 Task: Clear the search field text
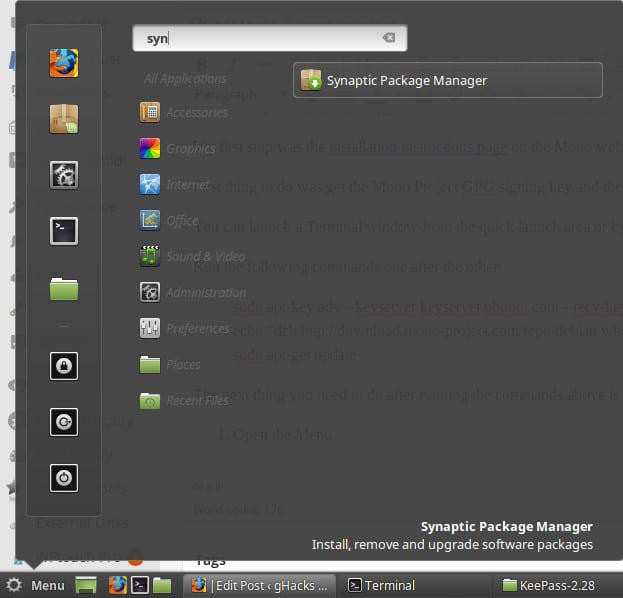tap(388, 38)
